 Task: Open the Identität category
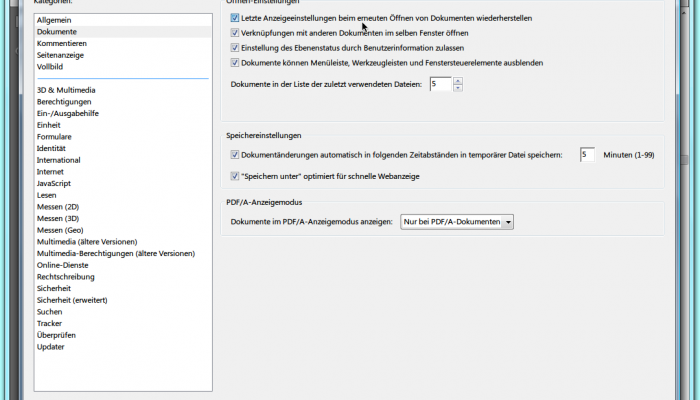pos(51,148)
